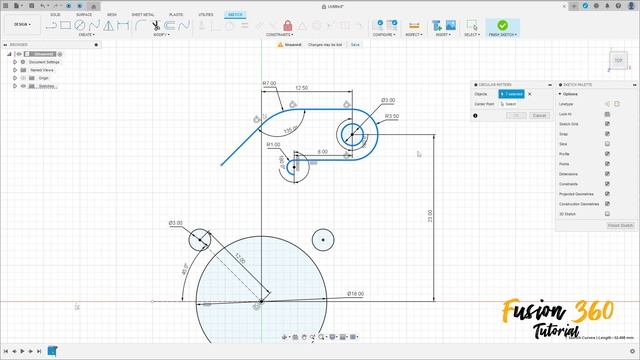Viewport: 640px width, 360px height.
Task: Switch to the Sheet Metal tab
Action: [143, 15]
